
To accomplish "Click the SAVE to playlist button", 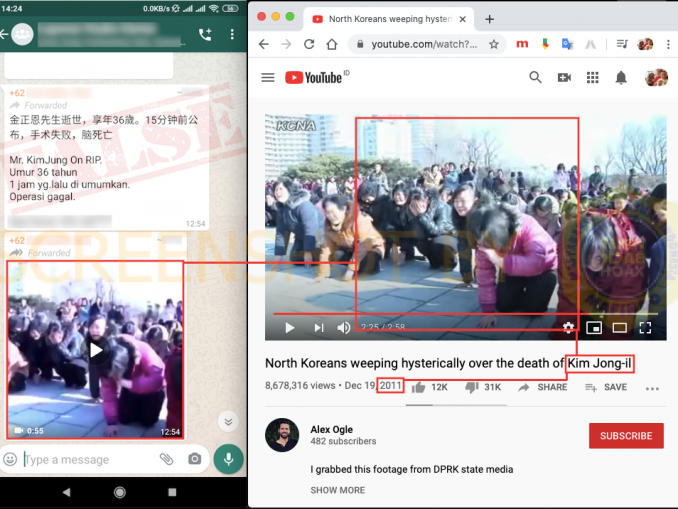I will tap(606, 387).
